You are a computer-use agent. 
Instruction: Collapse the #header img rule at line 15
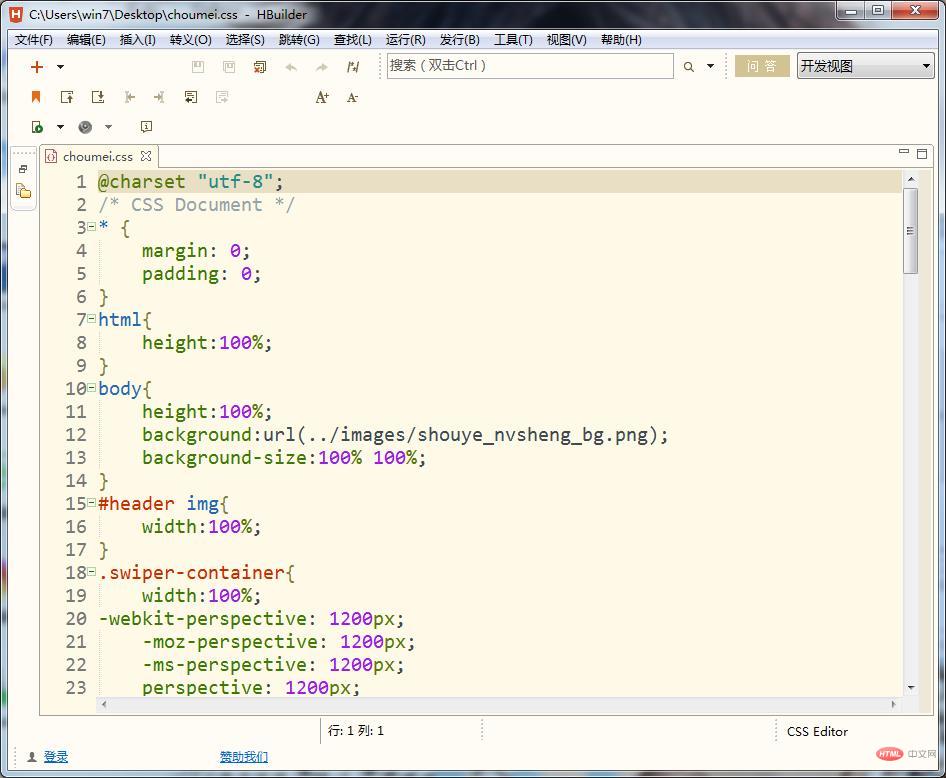(91, 502)
